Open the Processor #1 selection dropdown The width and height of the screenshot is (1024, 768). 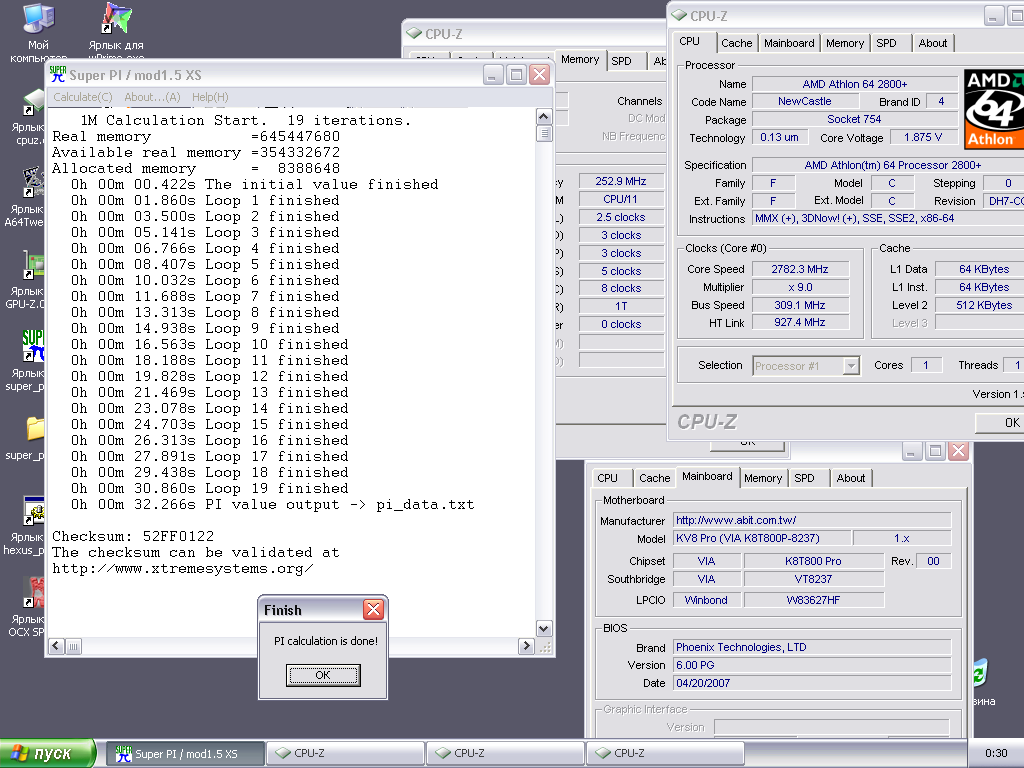(x=851, y=366)
